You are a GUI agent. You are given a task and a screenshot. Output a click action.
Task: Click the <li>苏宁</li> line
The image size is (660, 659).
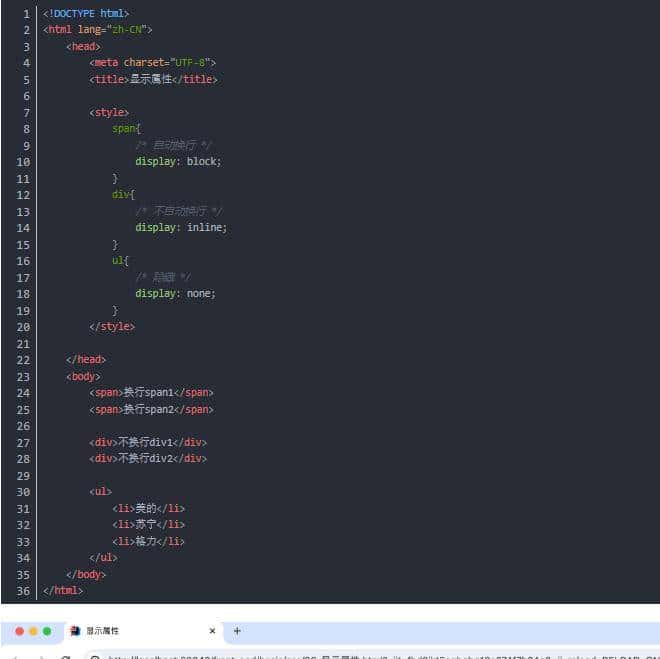pos(149,524)
